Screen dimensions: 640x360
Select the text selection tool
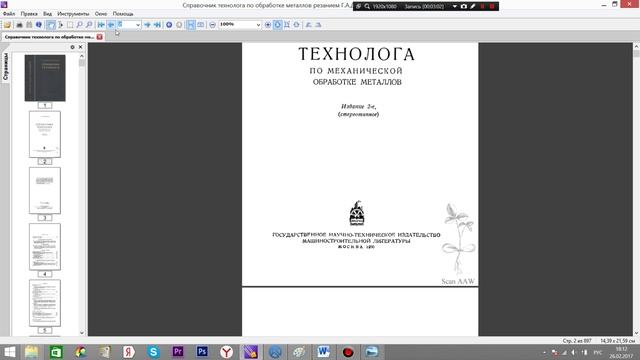point(60,25)
